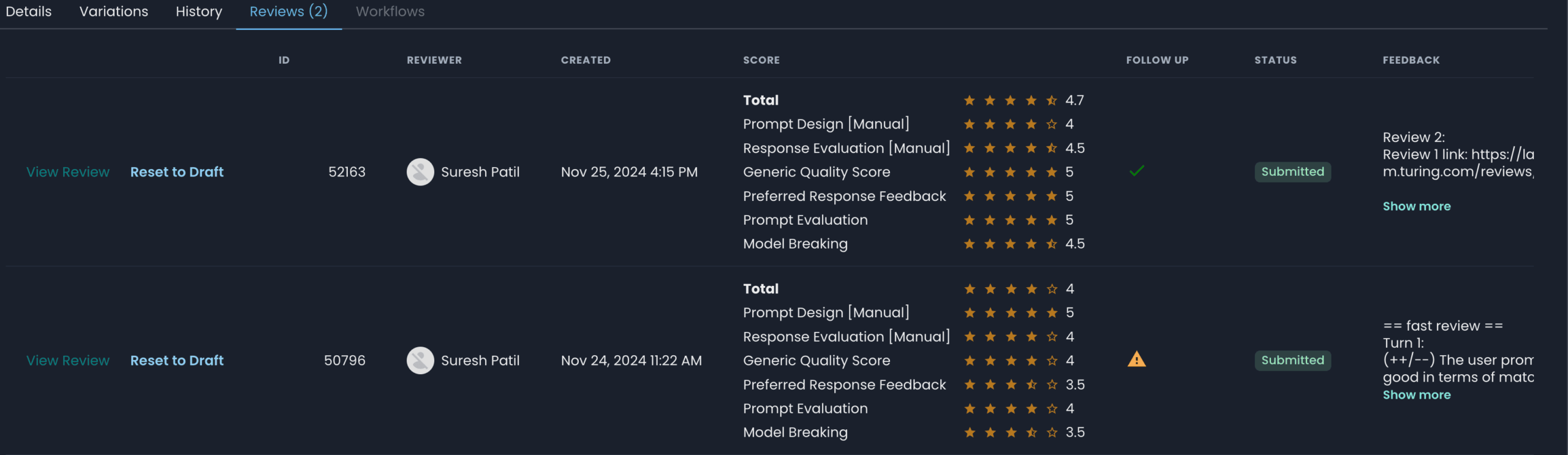The width and height of the screenshot is (1568, 455).
Task: Click Prompt Design stars in first review
Action: [1010, 124]
